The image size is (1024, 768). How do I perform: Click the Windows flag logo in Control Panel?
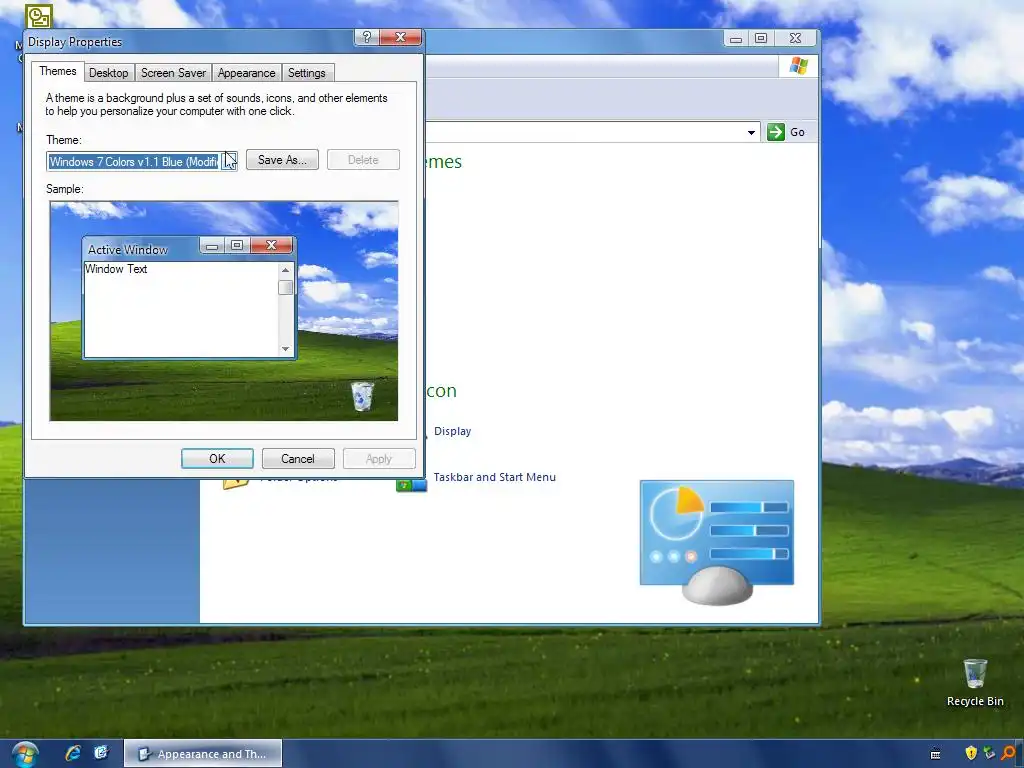coord(799,66)
